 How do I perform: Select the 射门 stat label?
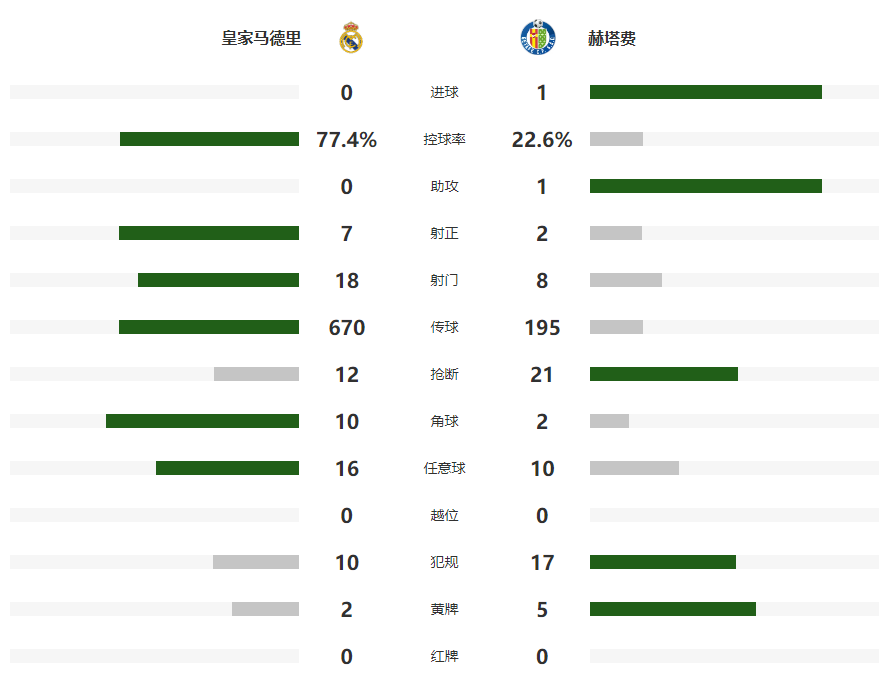(x=444, y=281)
